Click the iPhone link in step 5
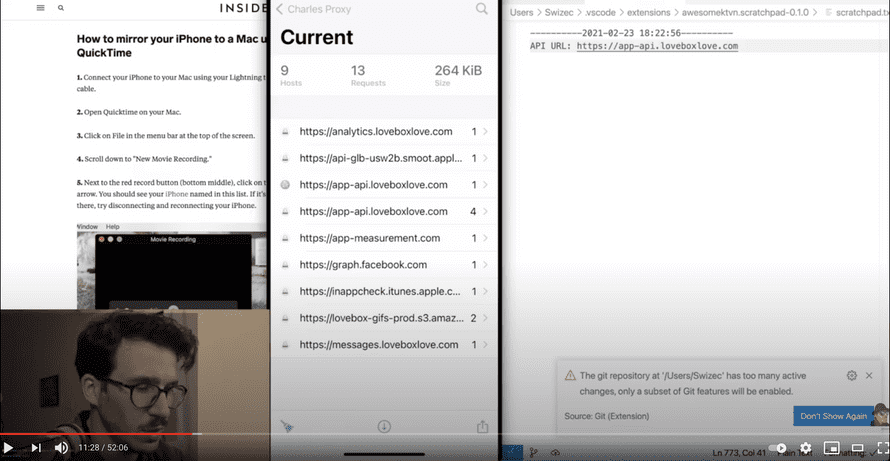Screen dimensions: 890x461 click(176, 194)
